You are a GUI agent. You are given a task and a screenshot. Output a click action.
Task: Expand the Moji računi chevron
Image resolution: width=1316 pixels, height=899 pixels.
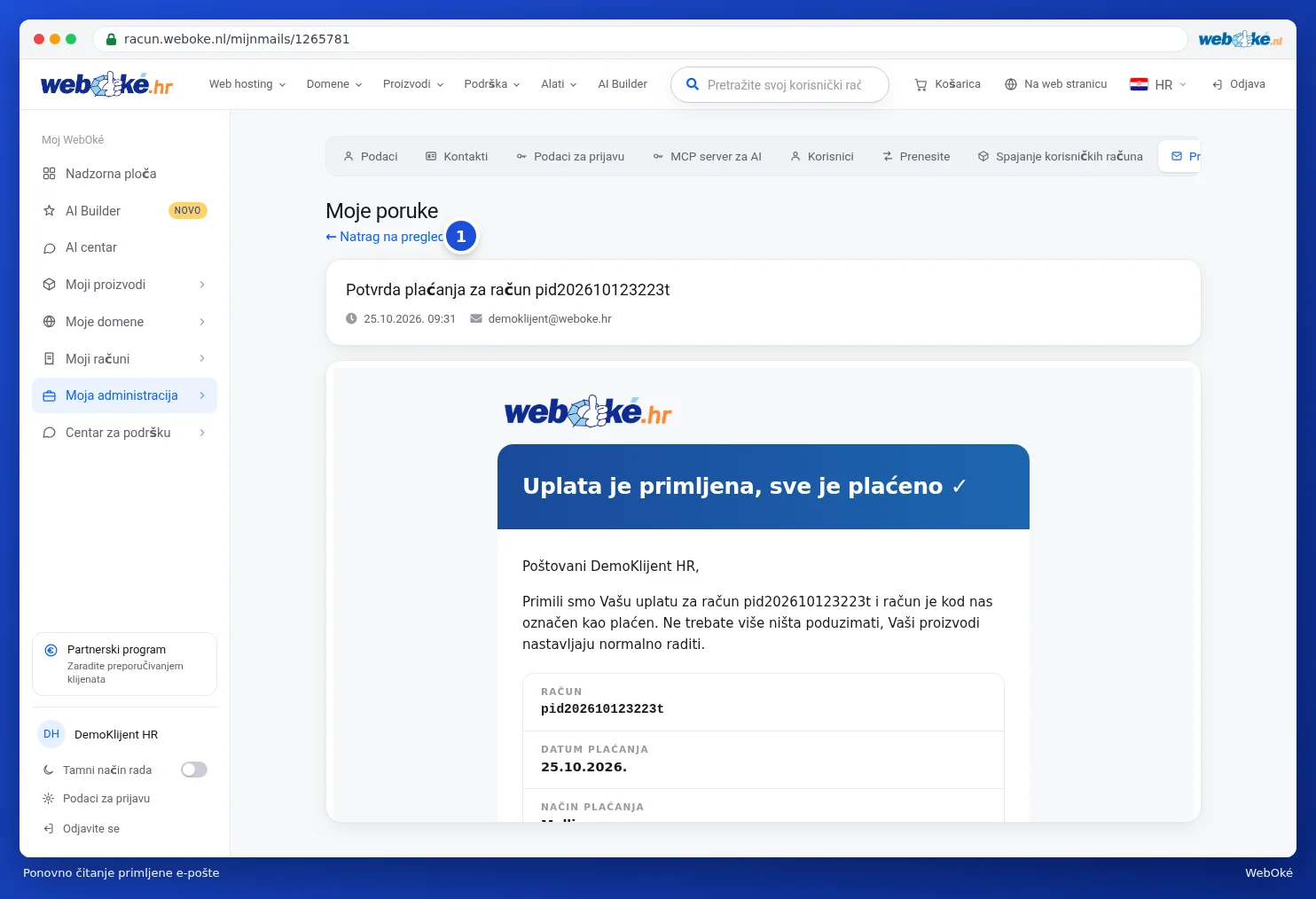point(202,359)
